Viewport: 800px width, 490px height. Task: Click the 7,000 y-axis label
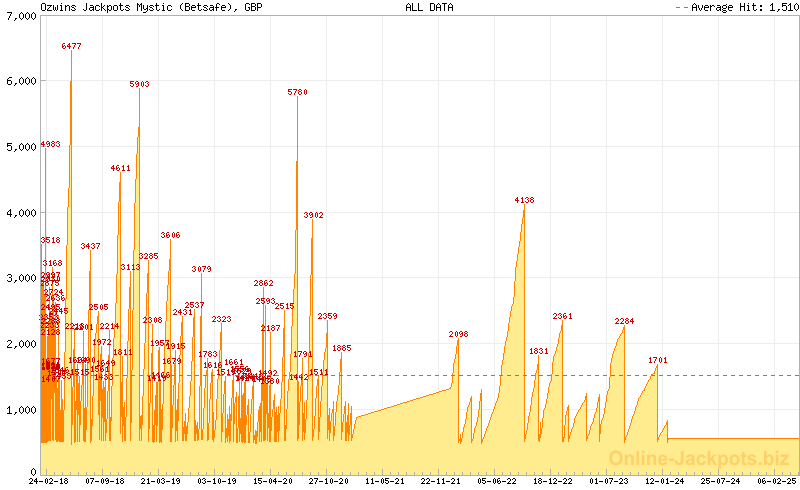pos(20,17)
